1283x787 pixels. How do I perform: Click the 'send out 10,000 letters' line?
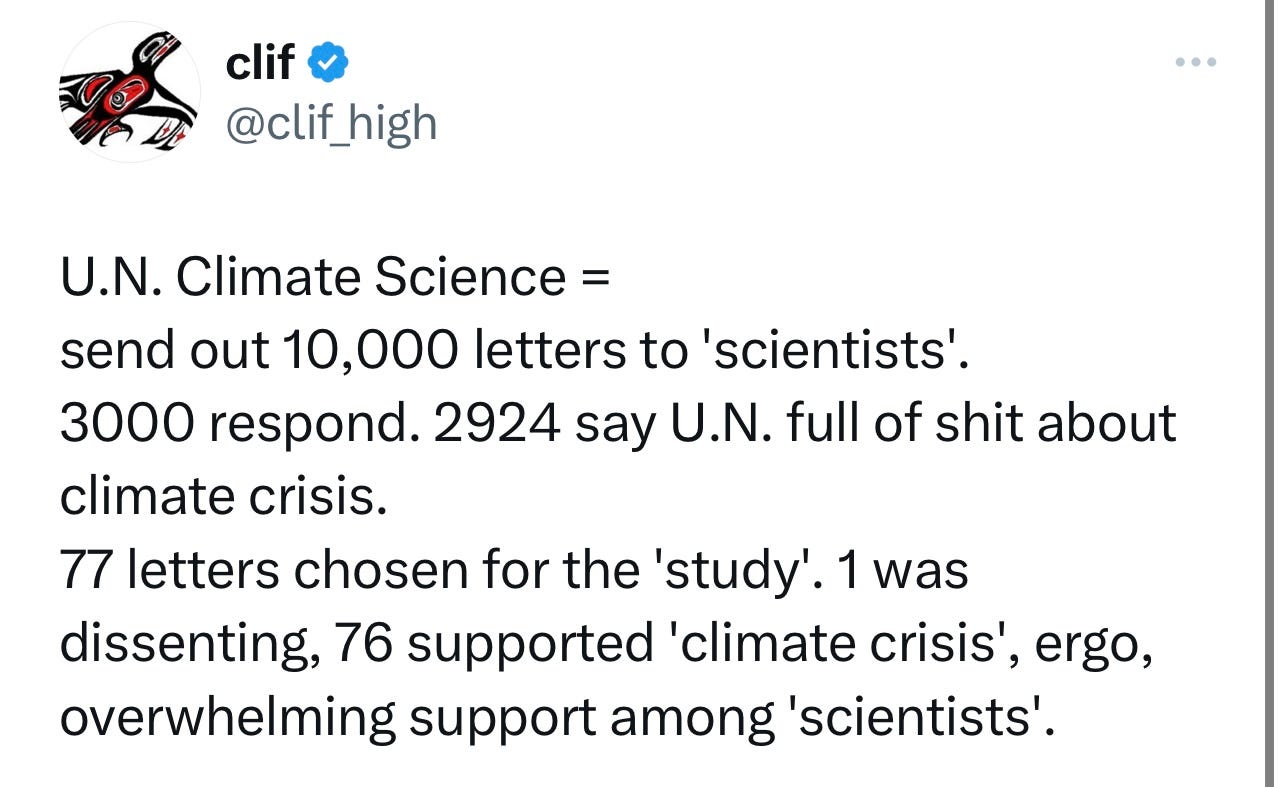tap(514, 350)
